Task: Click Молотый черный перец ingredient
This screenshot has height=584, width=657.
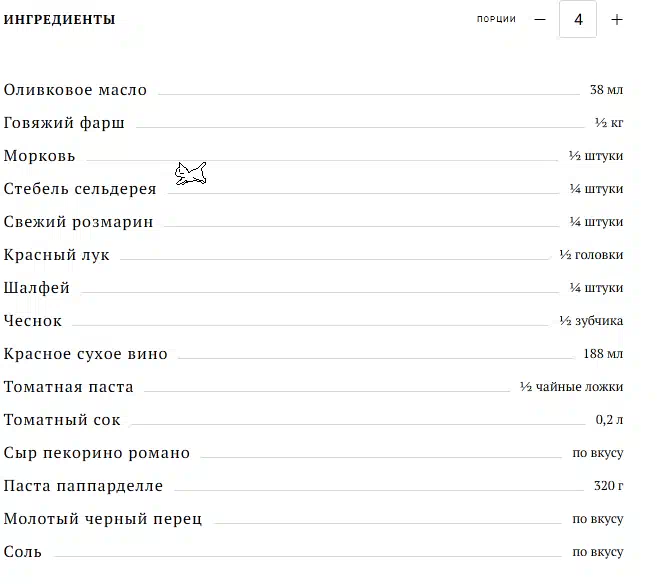Action: 103,519
